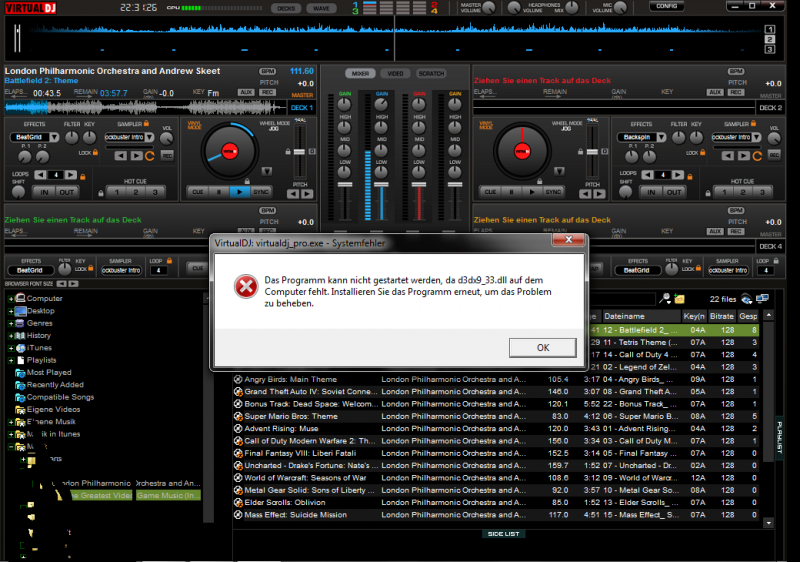This screenshot has height=562, width=800.
Task: Close the Systemfehler dialog with its X
Action: (568, 240)
